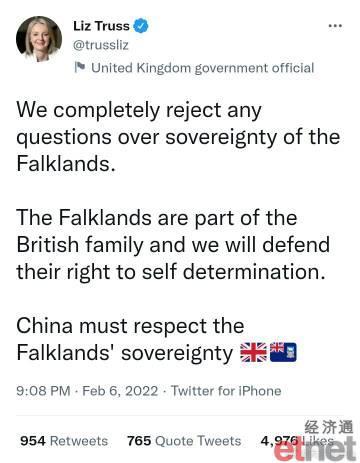Viewport: 360px width, 463px height.
Task: View the 4,976 Likes list
Action: pyautogui.click(x=297, y=441)
